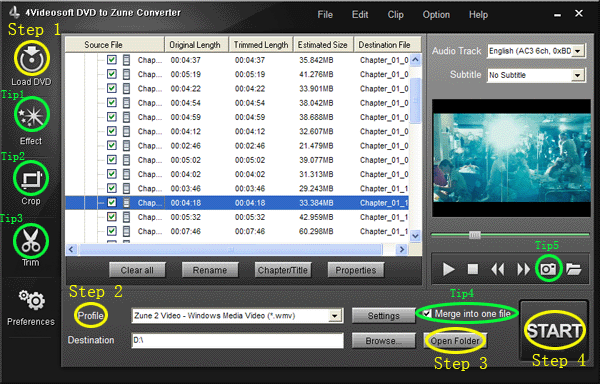Disable Merge into one file
This screenshot has width=600, height=384.
(x=427, y=314)
